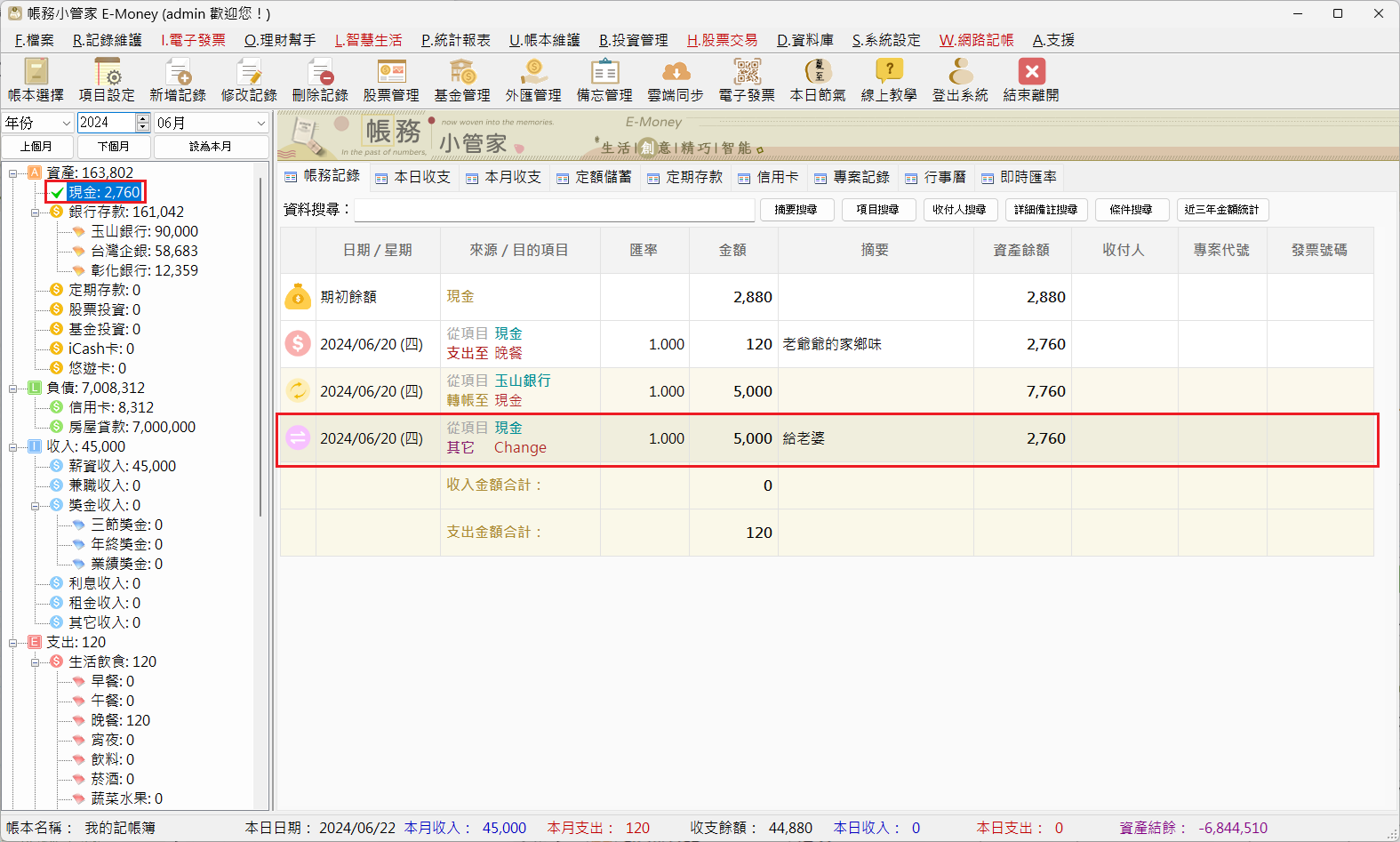Image resolution: width=1400 pixels, height=842 pixels.
Task: Open the S.系統設定 menu
Action: 886,40
